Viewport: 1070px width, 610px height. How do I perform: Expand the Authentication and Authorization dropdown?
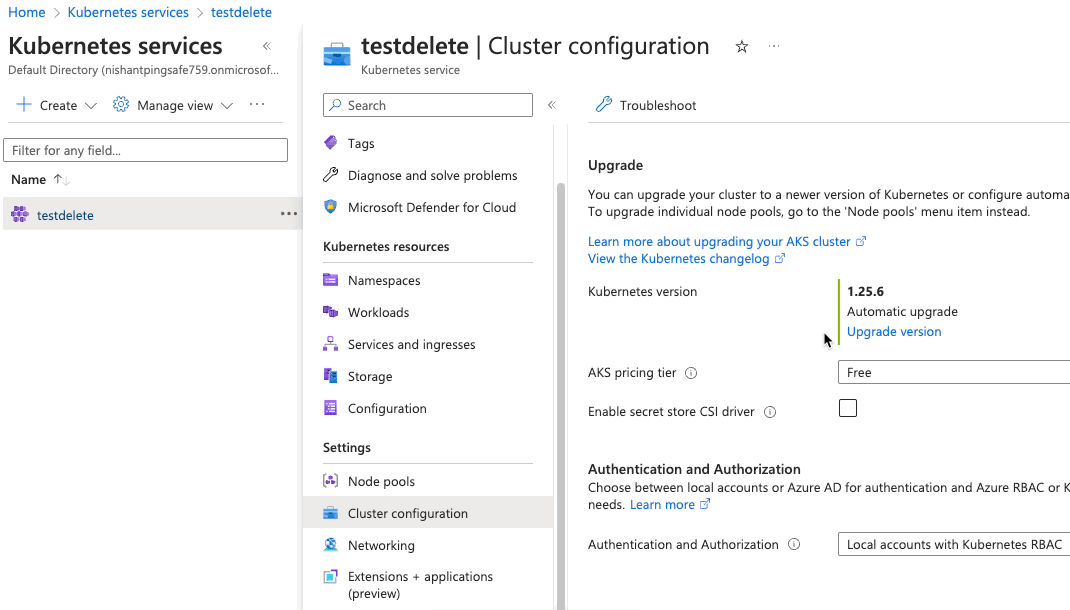tap(952, 545)
